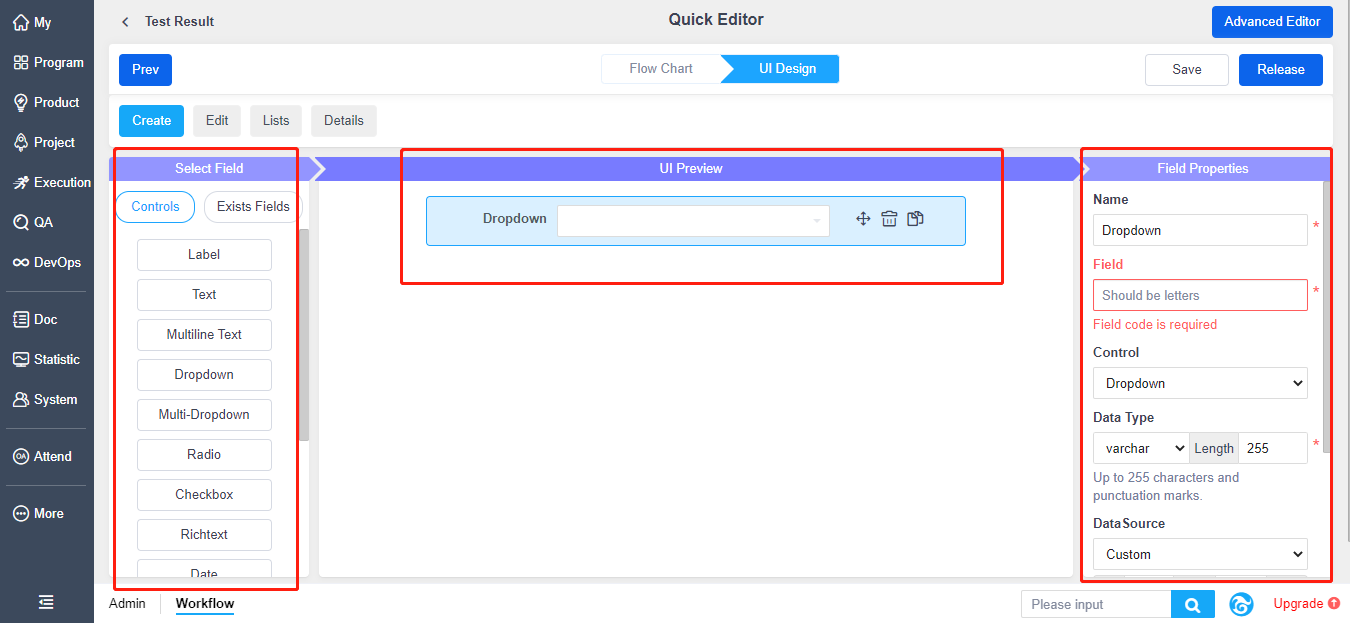This screenshot has width=1350, height=623.
Task: Click back arrow next to Test Result
Action: [125, 21]
